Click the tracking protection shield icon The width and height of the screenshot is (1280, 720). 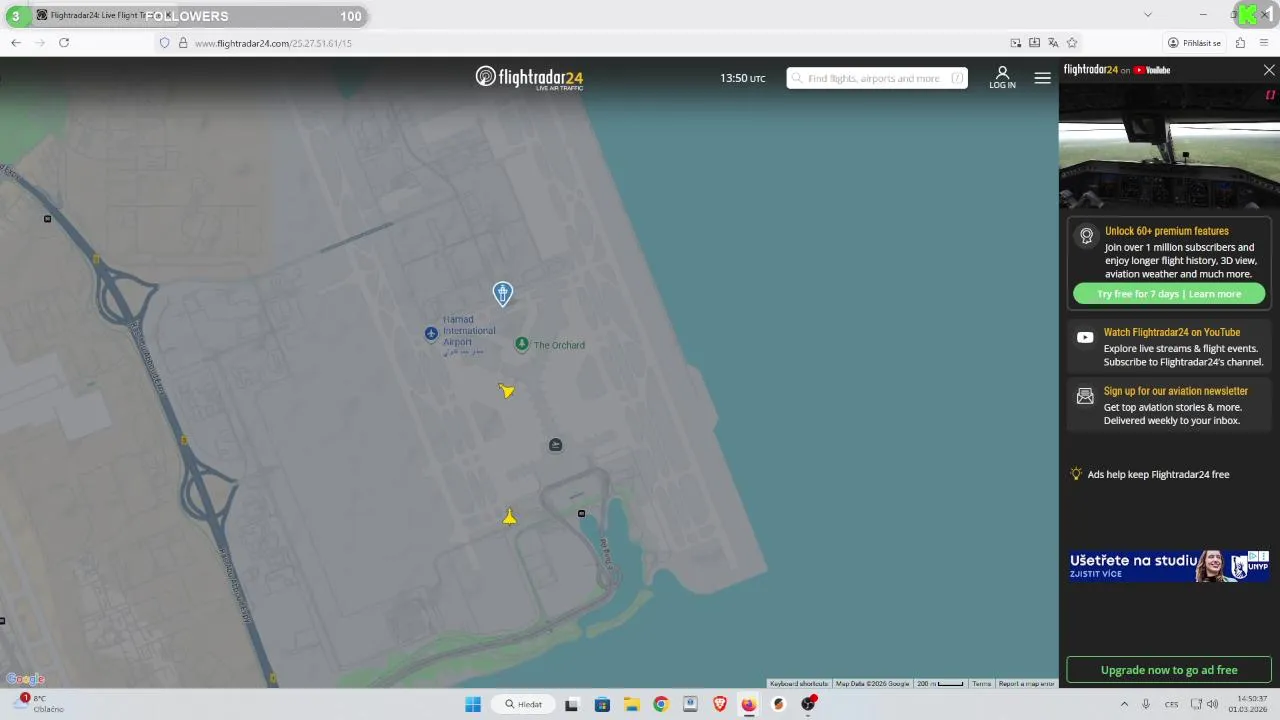pos(165,43)
